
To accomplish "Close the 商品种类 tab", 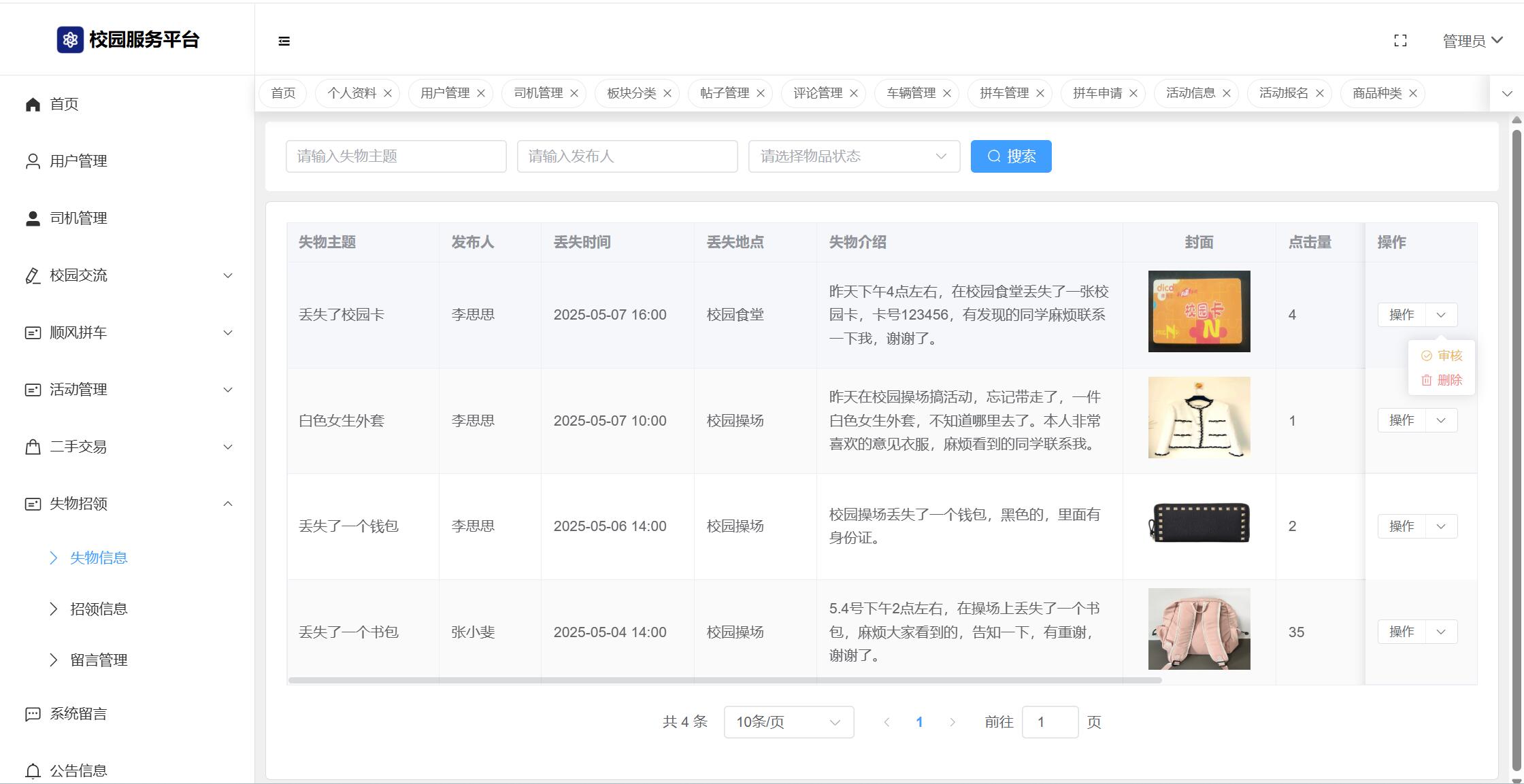I will (x=1413, y=94).
